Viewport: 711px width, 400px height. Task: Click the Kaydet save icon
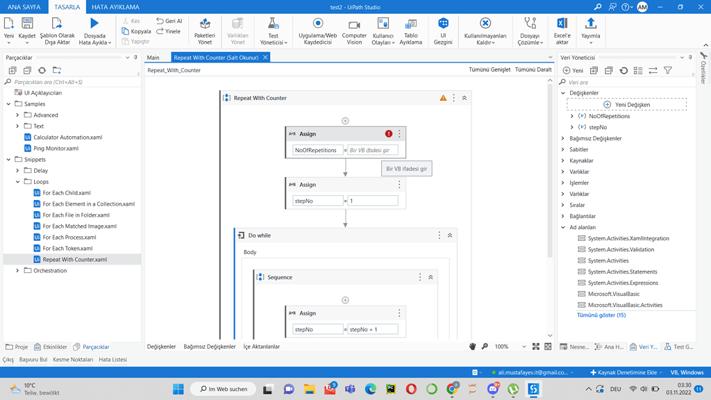click(27, 24)
